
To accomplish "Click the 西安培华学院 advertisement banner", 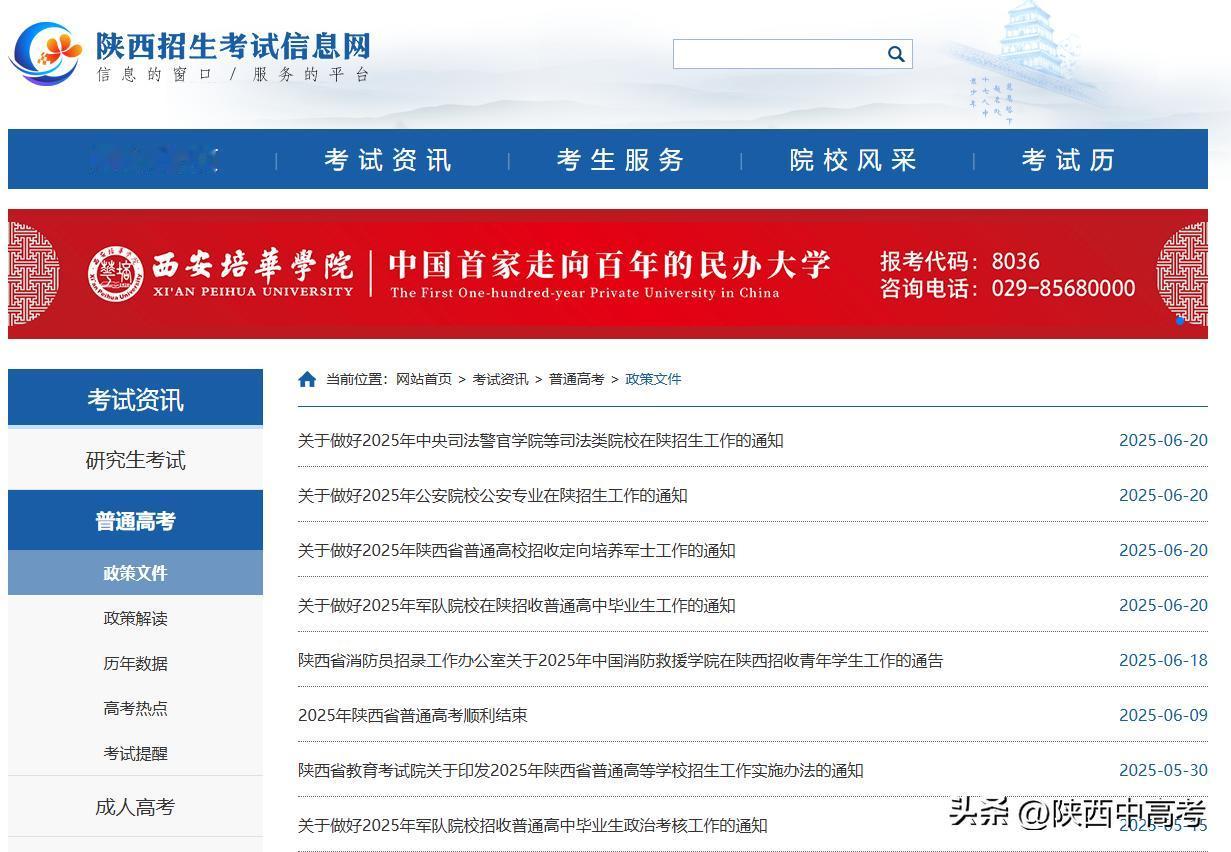I will coord(608,274).
